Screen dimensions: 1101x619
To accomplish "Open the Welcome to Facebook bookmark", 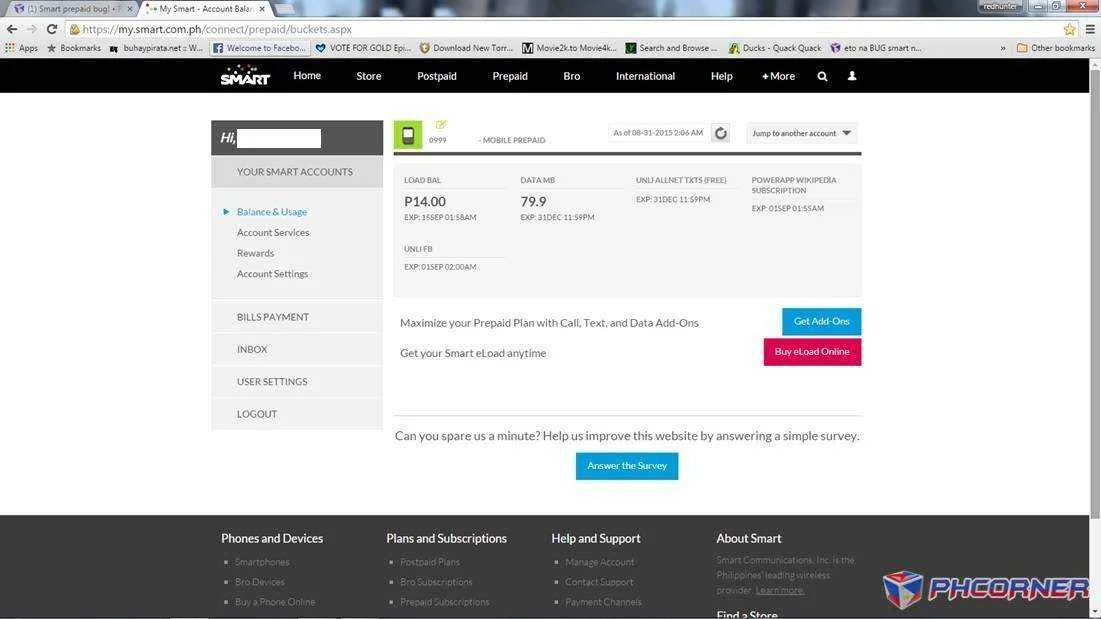I will (x=260, y=48).
